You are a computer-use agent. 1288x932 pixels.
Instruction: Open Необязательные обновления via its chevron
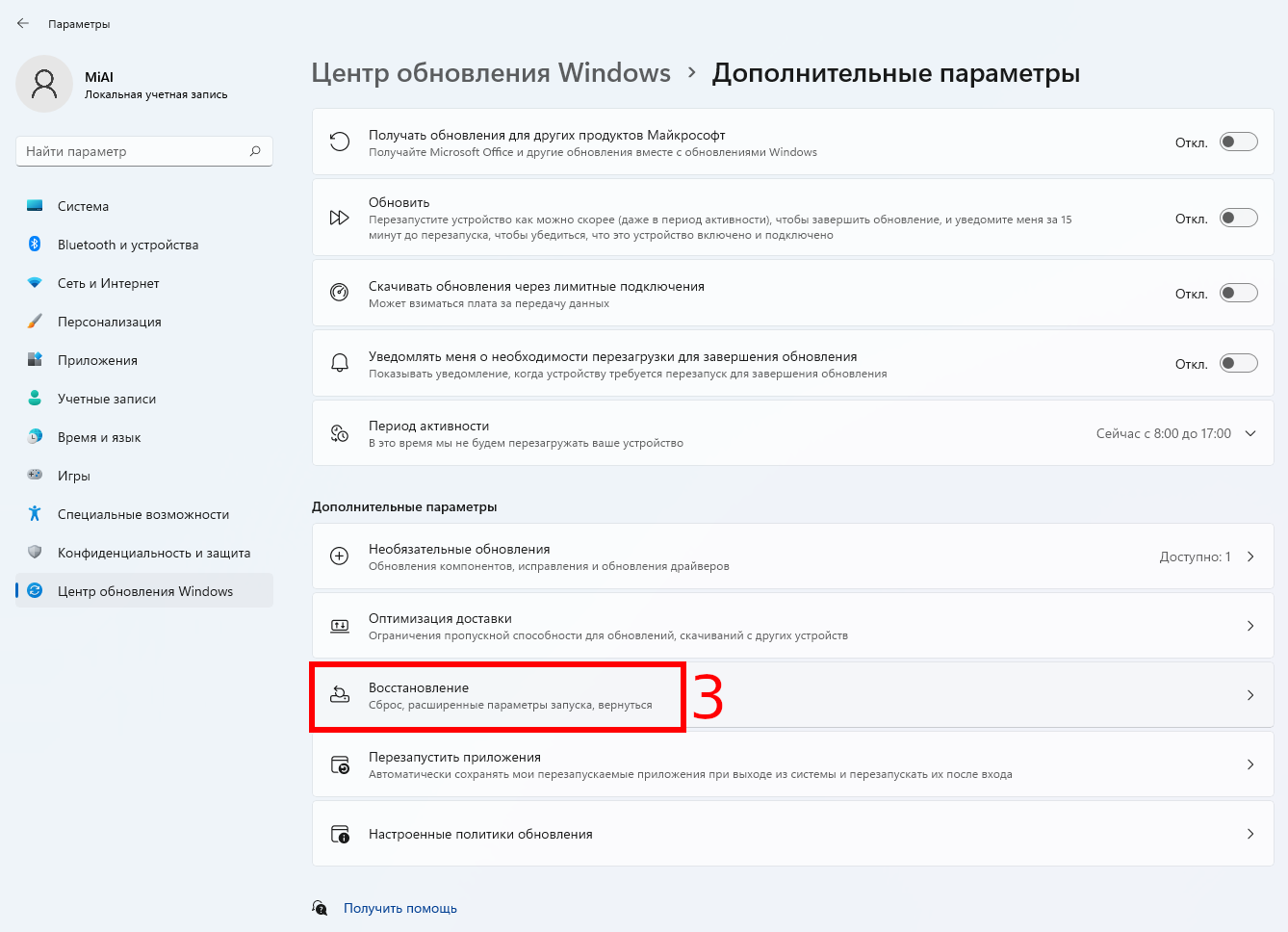click(1250, 557)
